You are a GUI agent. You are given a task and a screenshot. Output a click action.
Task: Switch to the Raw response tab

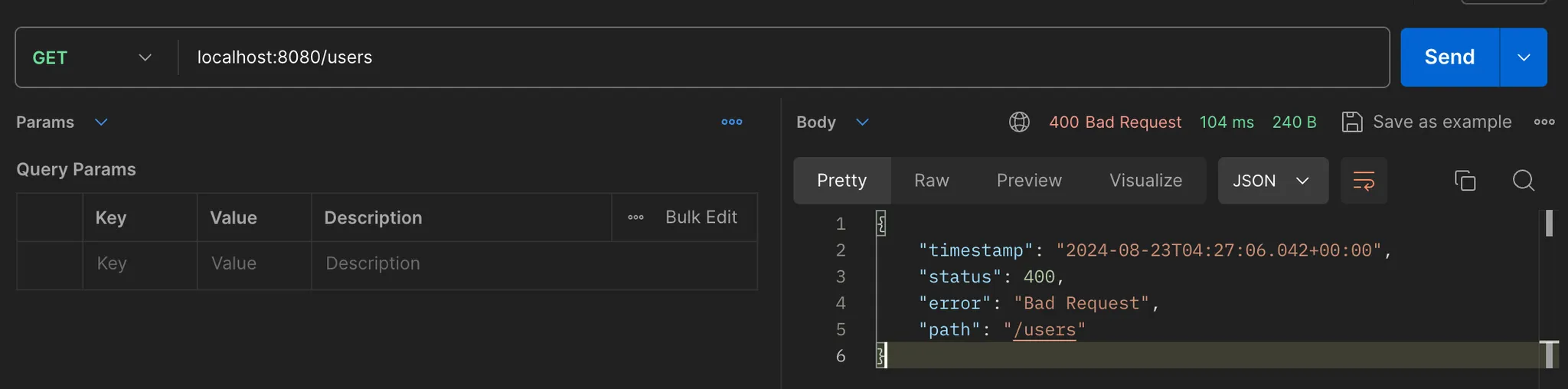931,181
